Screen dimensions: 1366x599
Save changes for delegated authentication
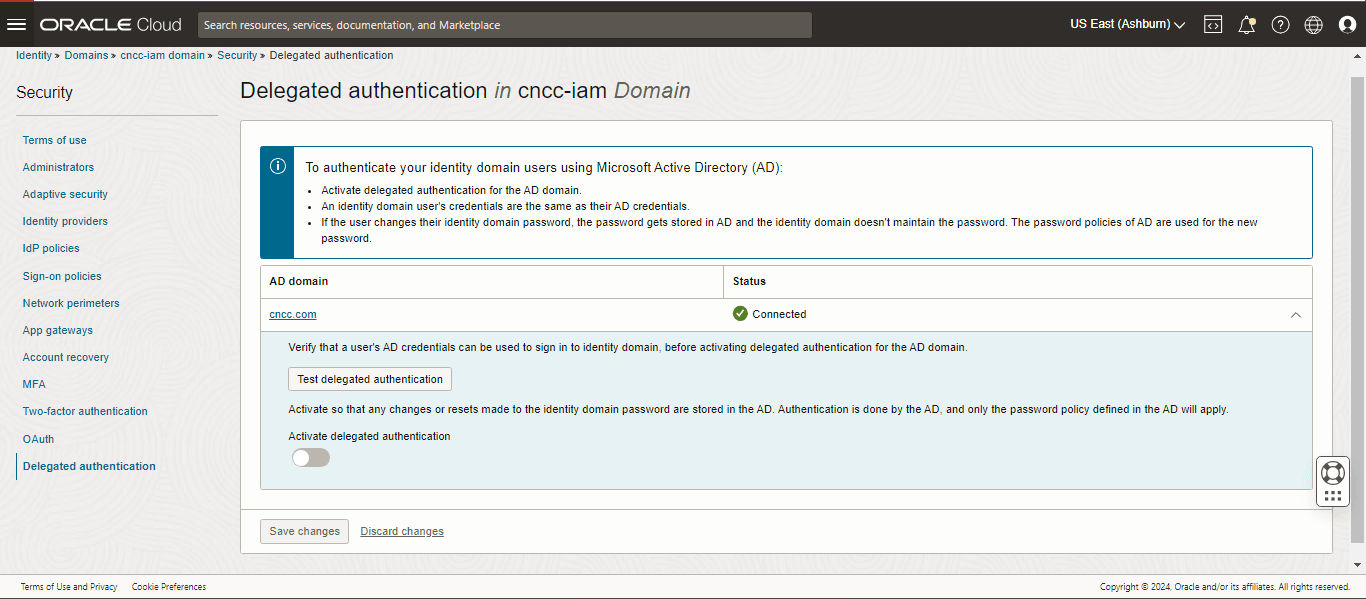click(x=304, y=531)
